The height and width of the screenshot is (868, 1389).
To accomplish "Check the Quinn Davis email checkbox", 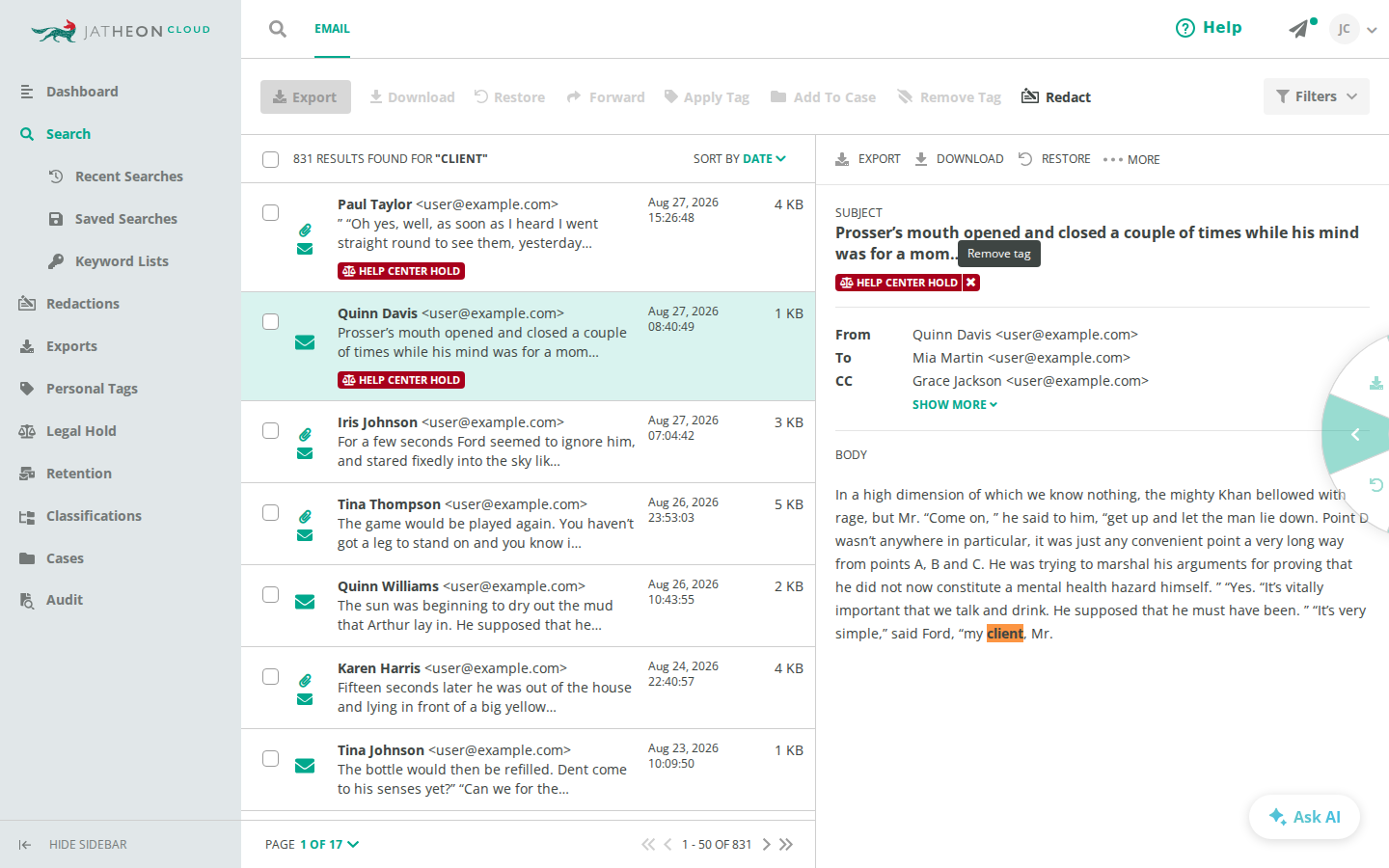I will click(x=271, y=321).
